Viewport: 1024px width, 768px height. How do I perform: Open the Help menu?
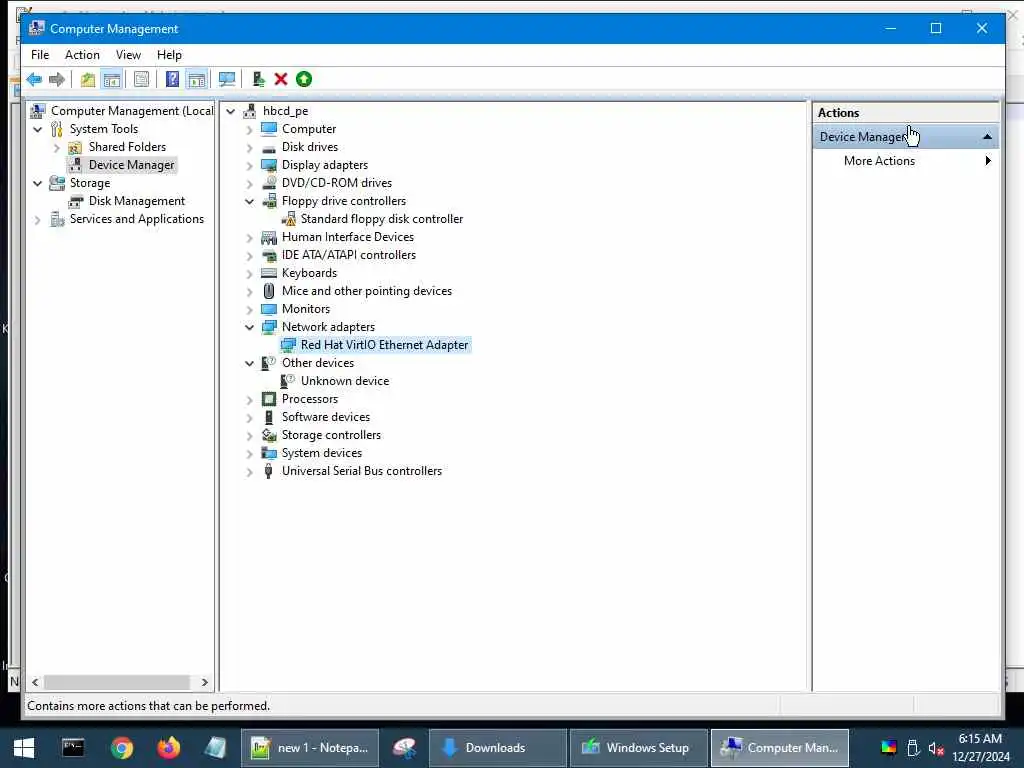(169, 55)
